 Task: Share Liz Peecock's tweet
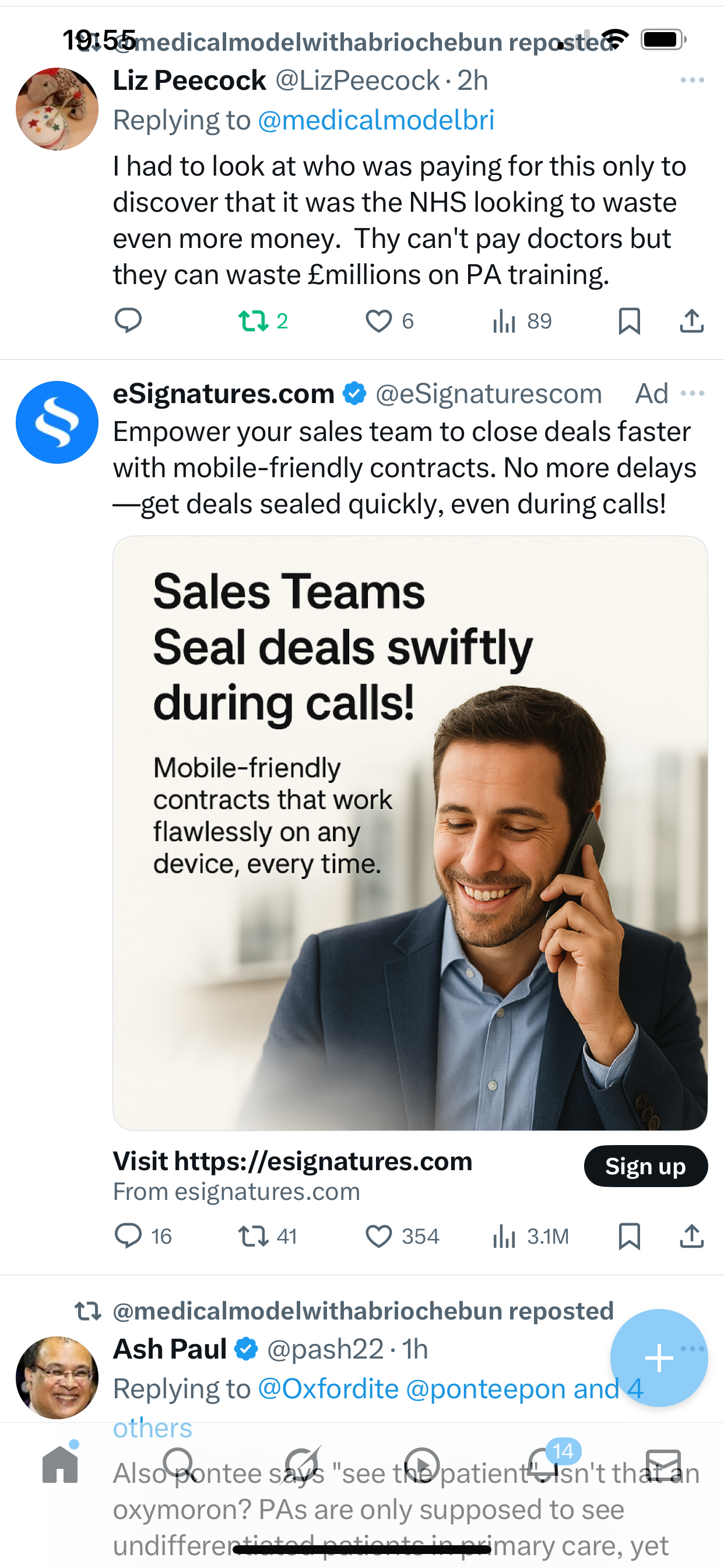(x=692, y=321)
